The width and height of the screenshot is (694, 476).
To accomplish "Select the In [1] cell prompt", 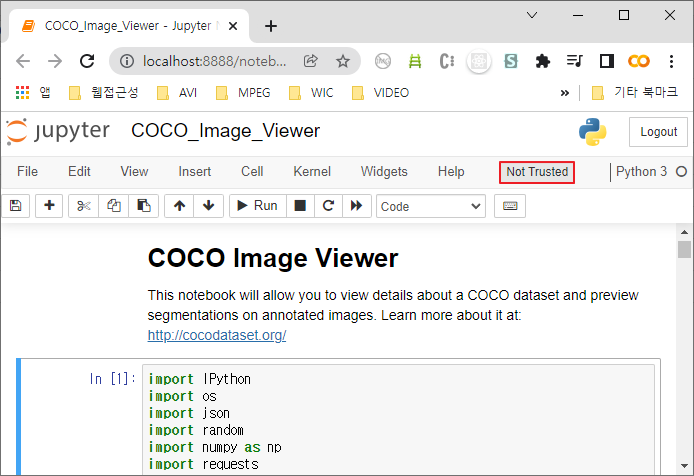I will (113, 379).
